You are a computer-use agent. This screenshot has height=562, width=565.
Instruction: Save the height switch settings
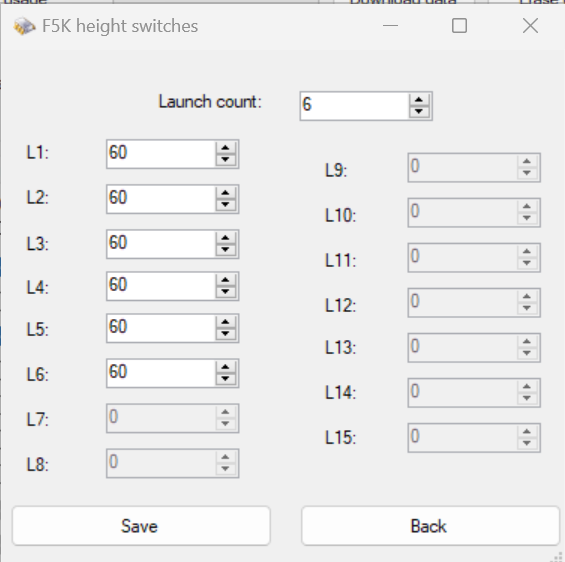(141, 526)
